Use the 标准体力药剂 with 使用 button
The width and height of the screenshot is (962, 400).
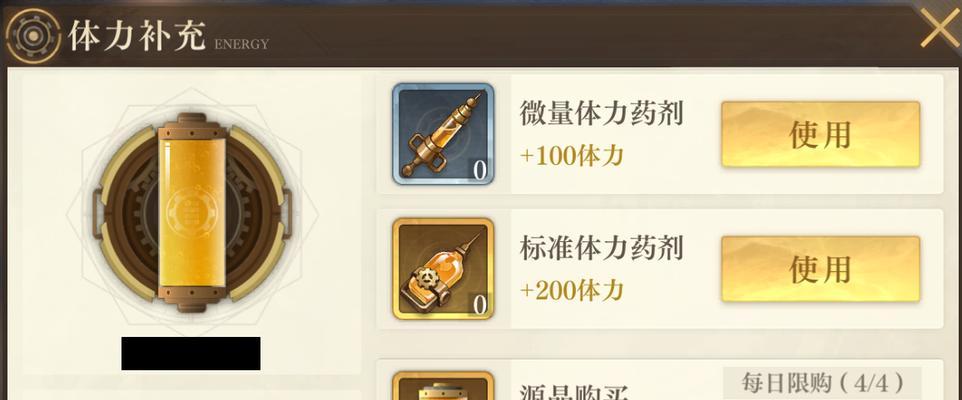820,269
